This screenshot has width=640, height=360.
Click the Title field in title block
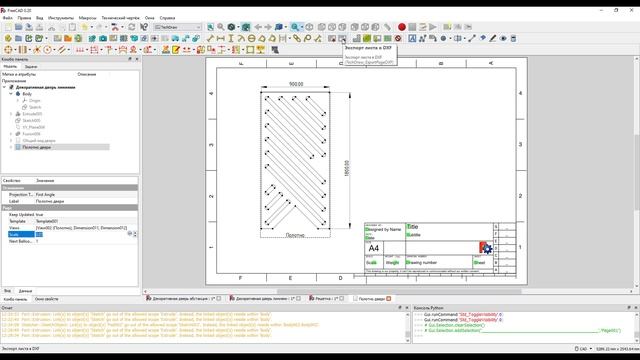point(412,227)
